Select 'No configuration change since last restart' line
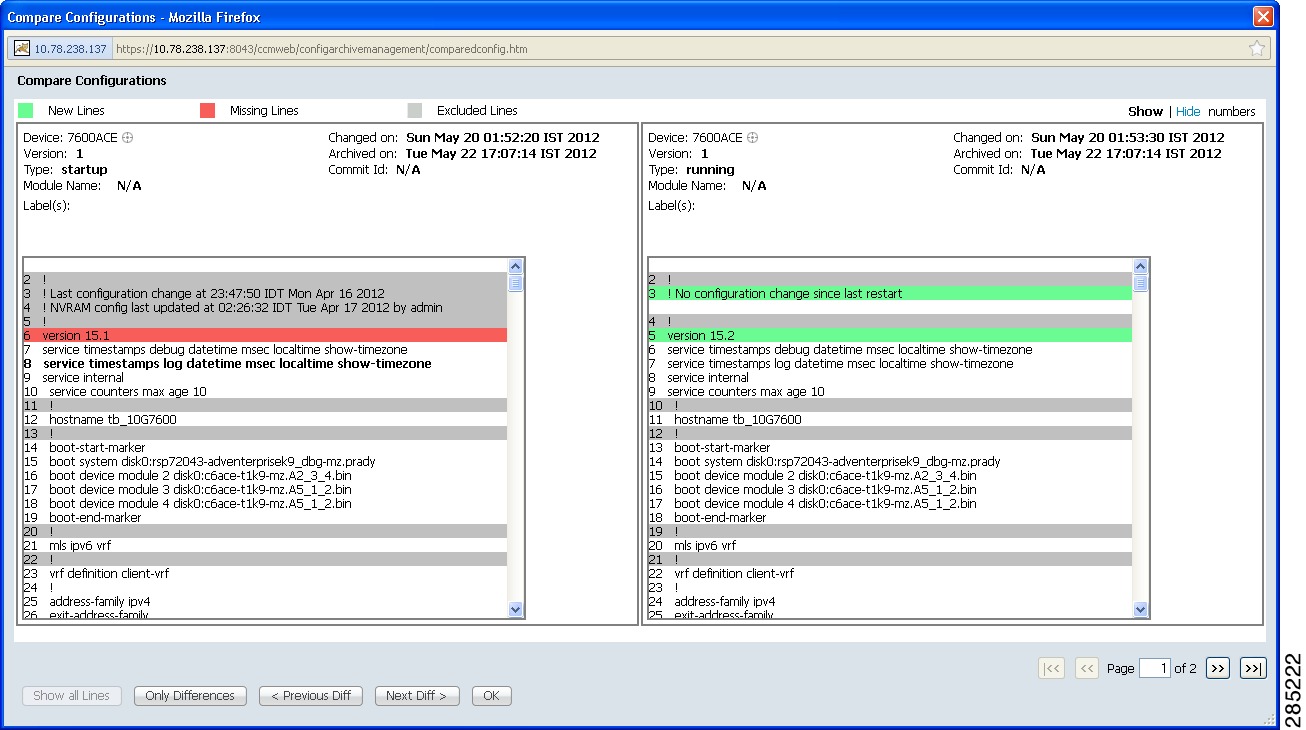This screenshot has width=1306, height=730. (890, 294)
